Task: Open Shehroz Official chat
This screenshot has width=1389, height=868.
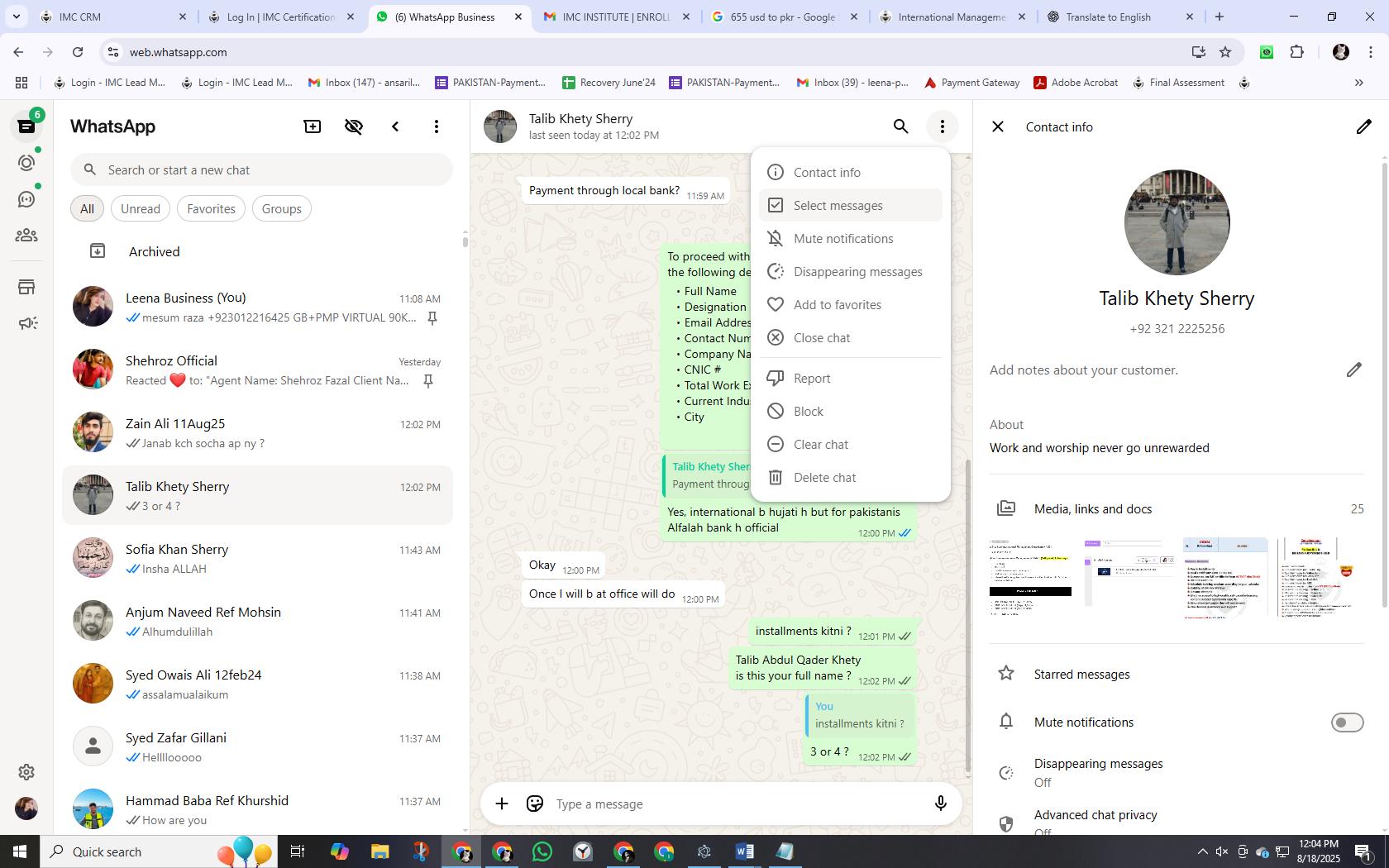Action: 258,370
